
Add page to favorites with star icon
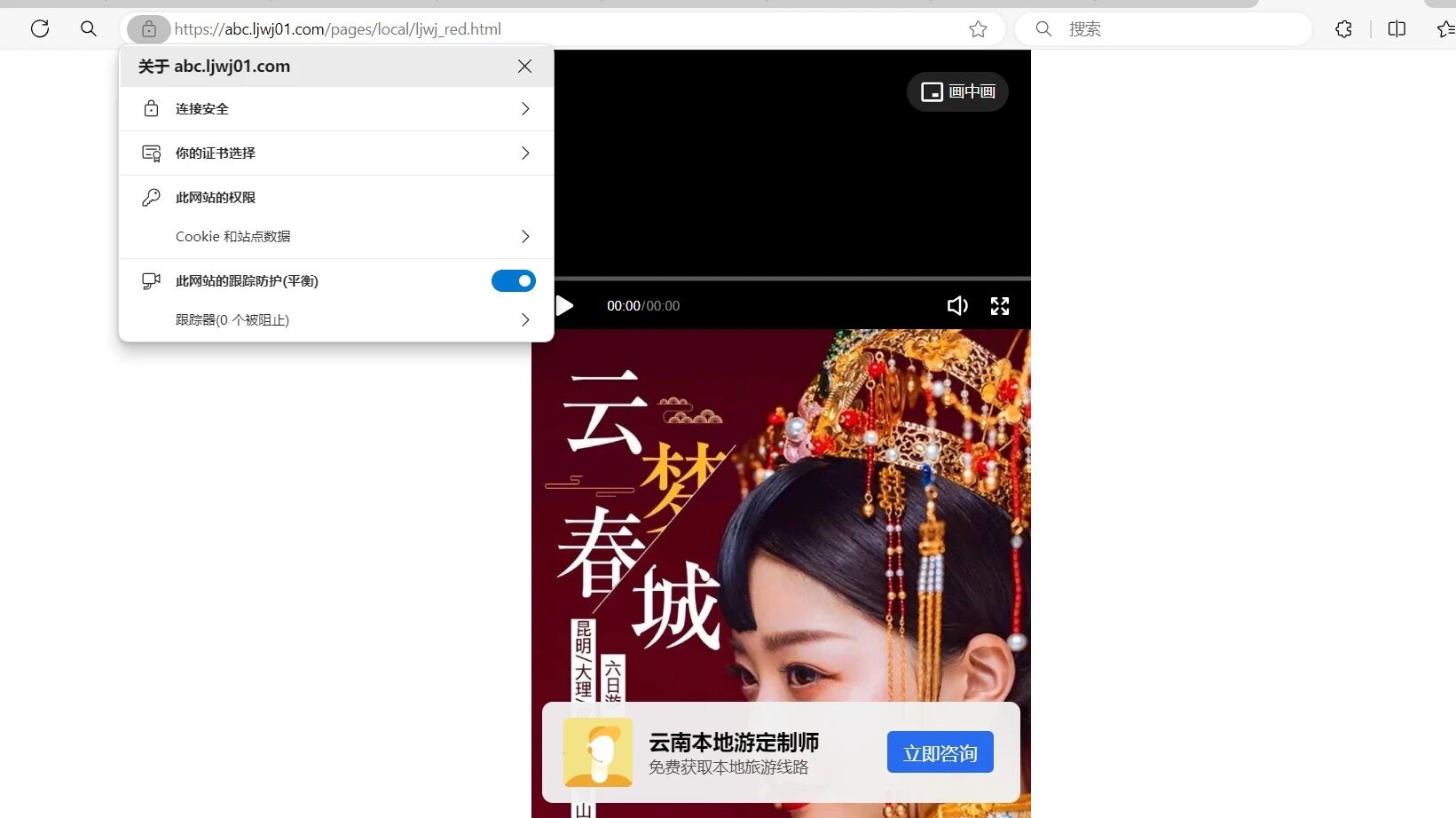[978, 29]
